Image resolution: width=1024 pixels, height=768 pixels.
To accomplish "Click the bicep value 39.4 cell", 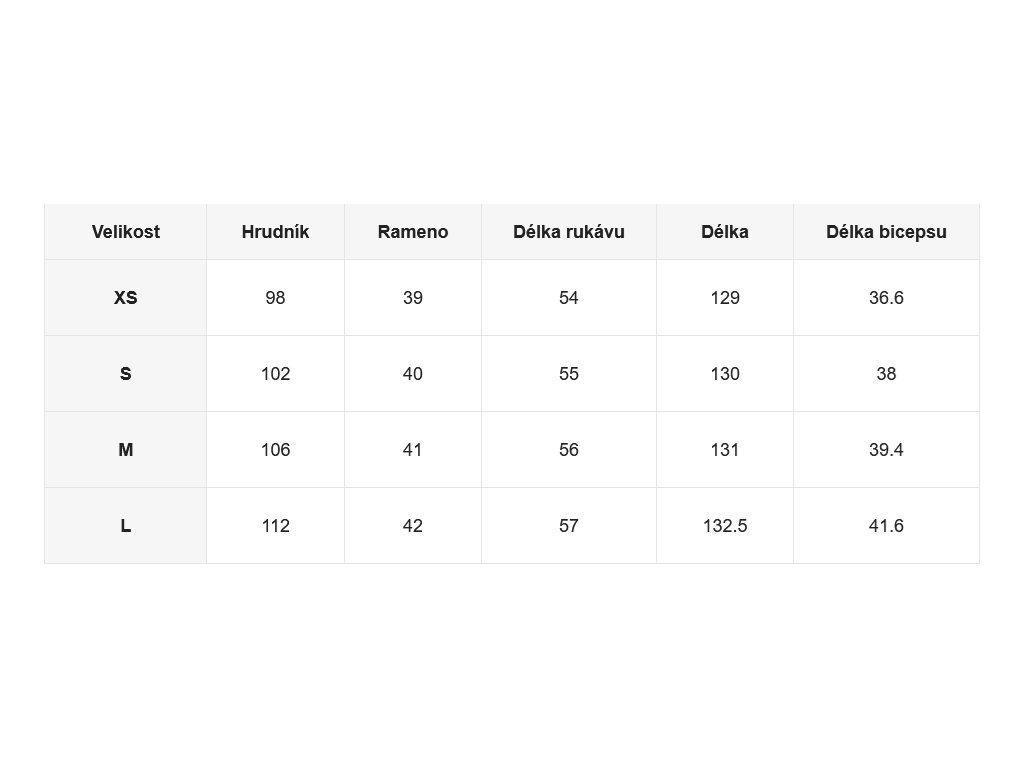I will pyautogui.click(x=886, y=449).
